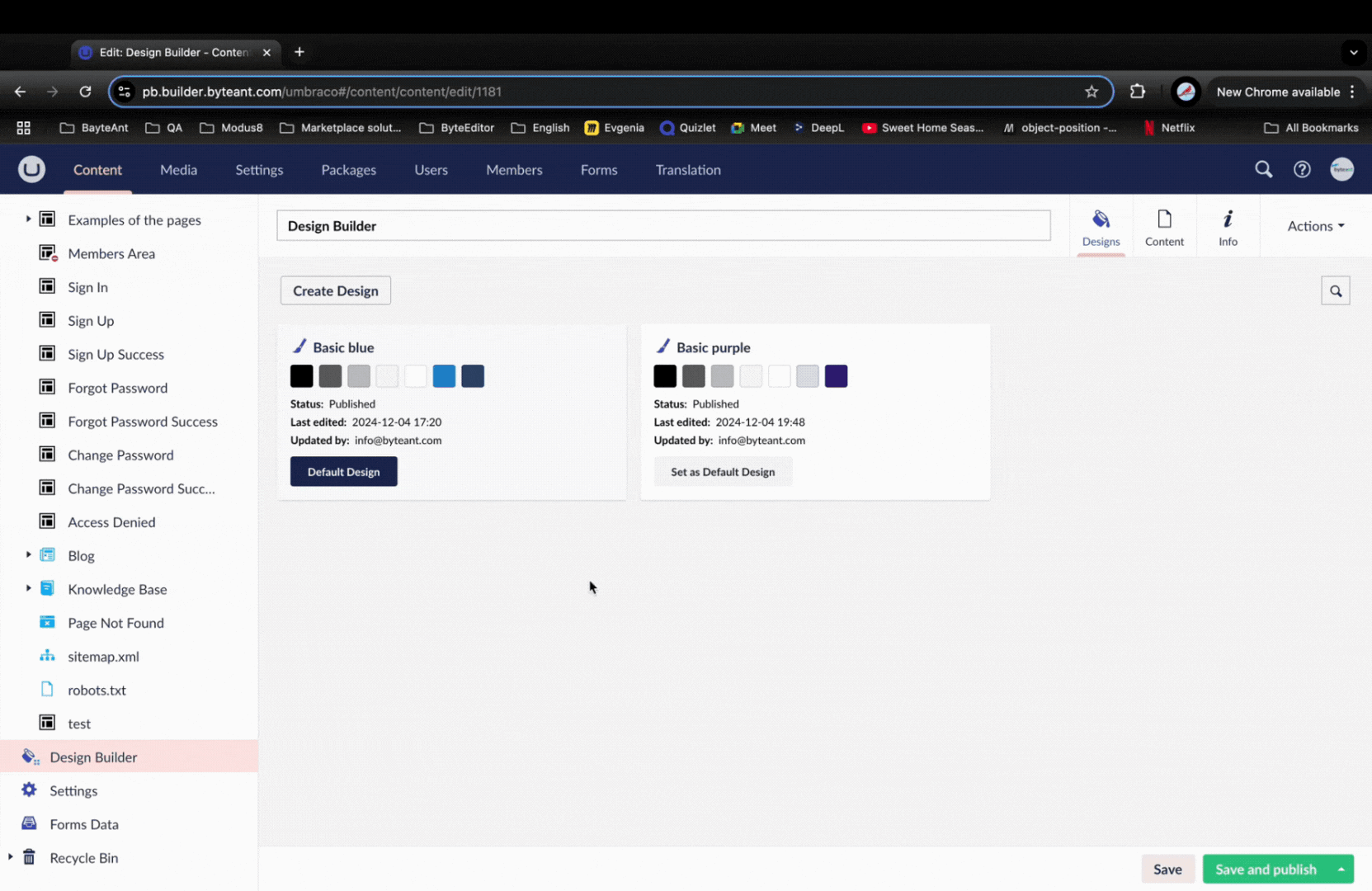Click the Recycle Bin trash icon
The width and height of the screenshot is (1372, 891).
click(29, 857)
